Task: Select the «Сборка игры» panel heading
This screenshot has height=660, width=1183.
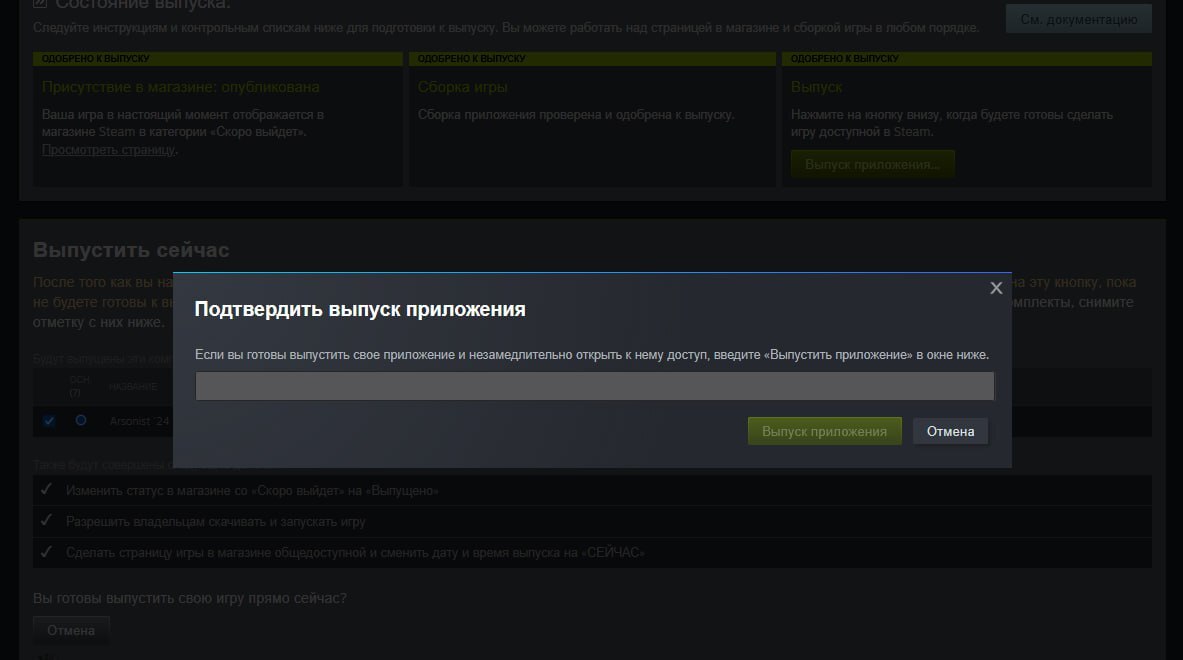Action: (462, 87)
